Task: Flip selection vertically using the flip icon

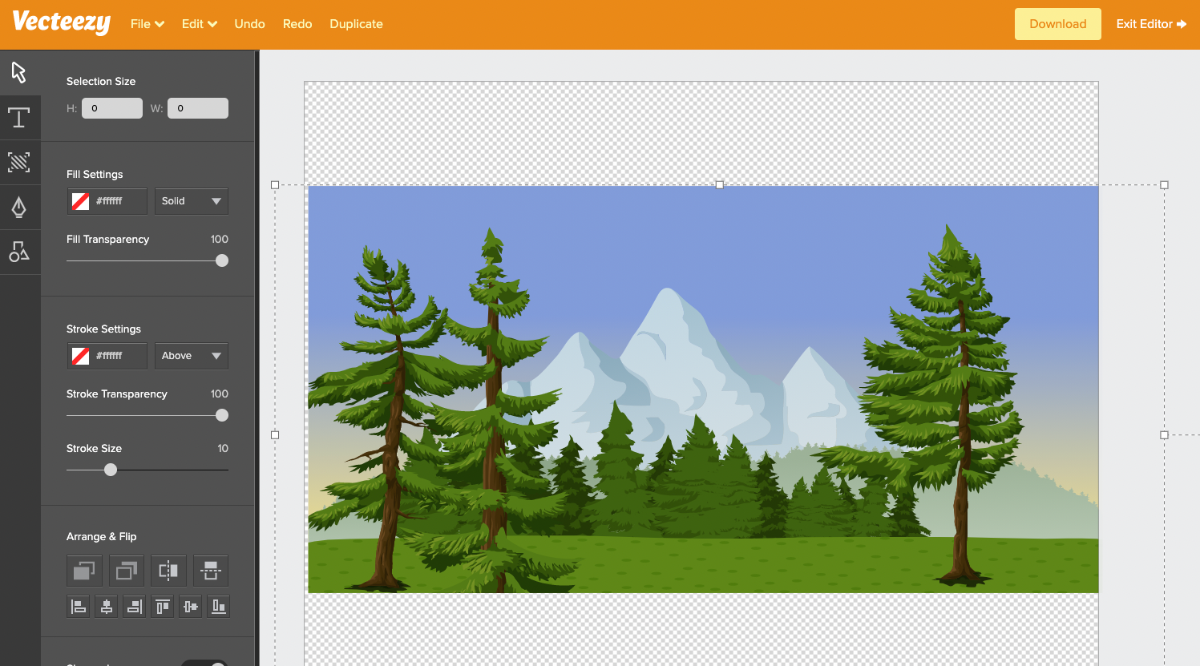Action: point(210,571)
